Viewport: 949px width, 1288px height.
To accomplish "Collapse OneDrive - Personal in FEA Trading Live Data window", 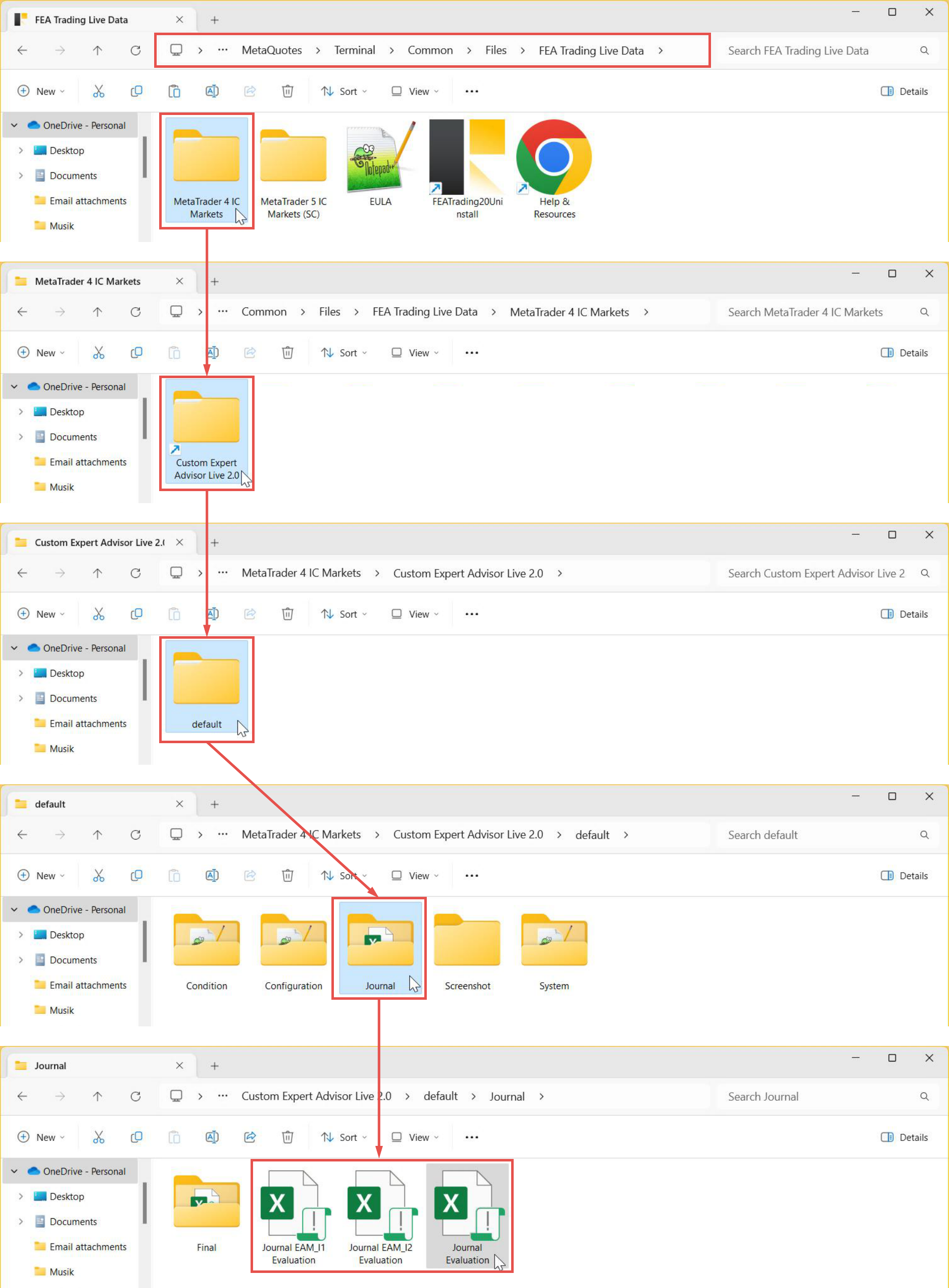I will (15, 125).
